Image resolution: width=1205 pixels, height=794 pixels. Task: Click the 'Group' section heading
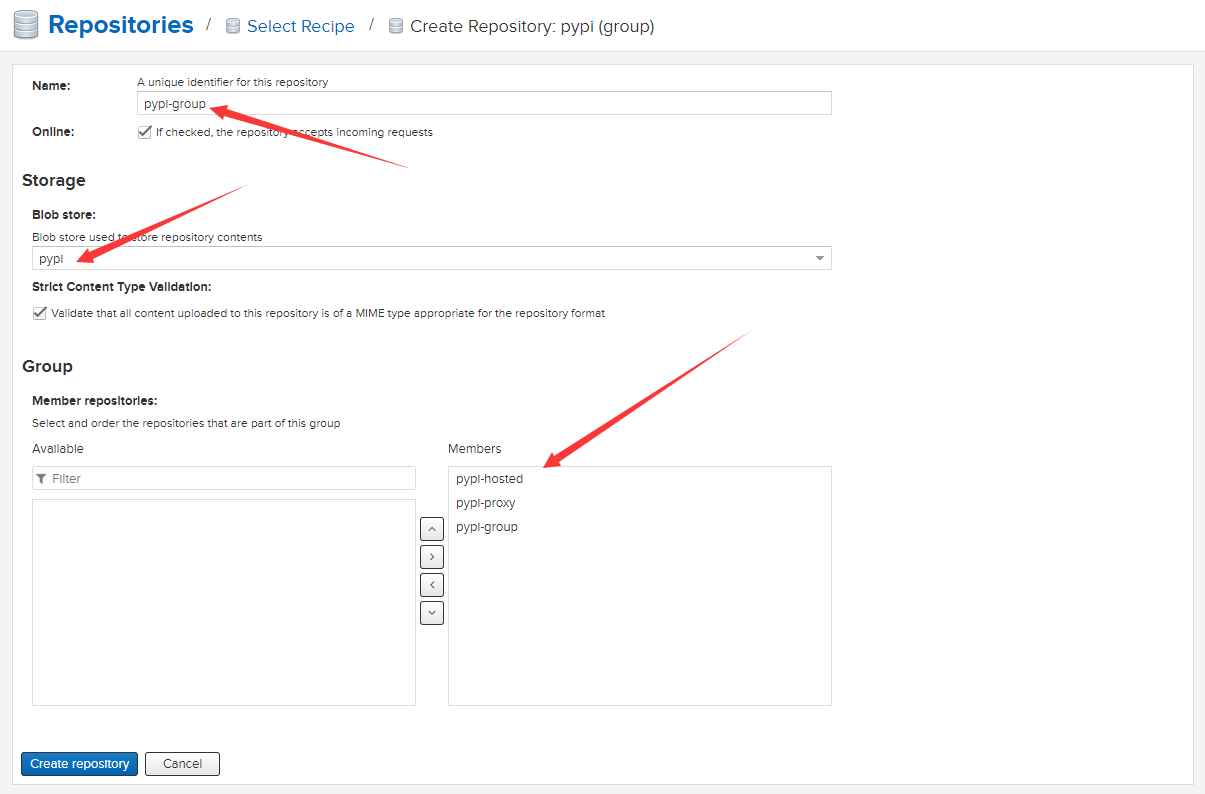point(47,366)
